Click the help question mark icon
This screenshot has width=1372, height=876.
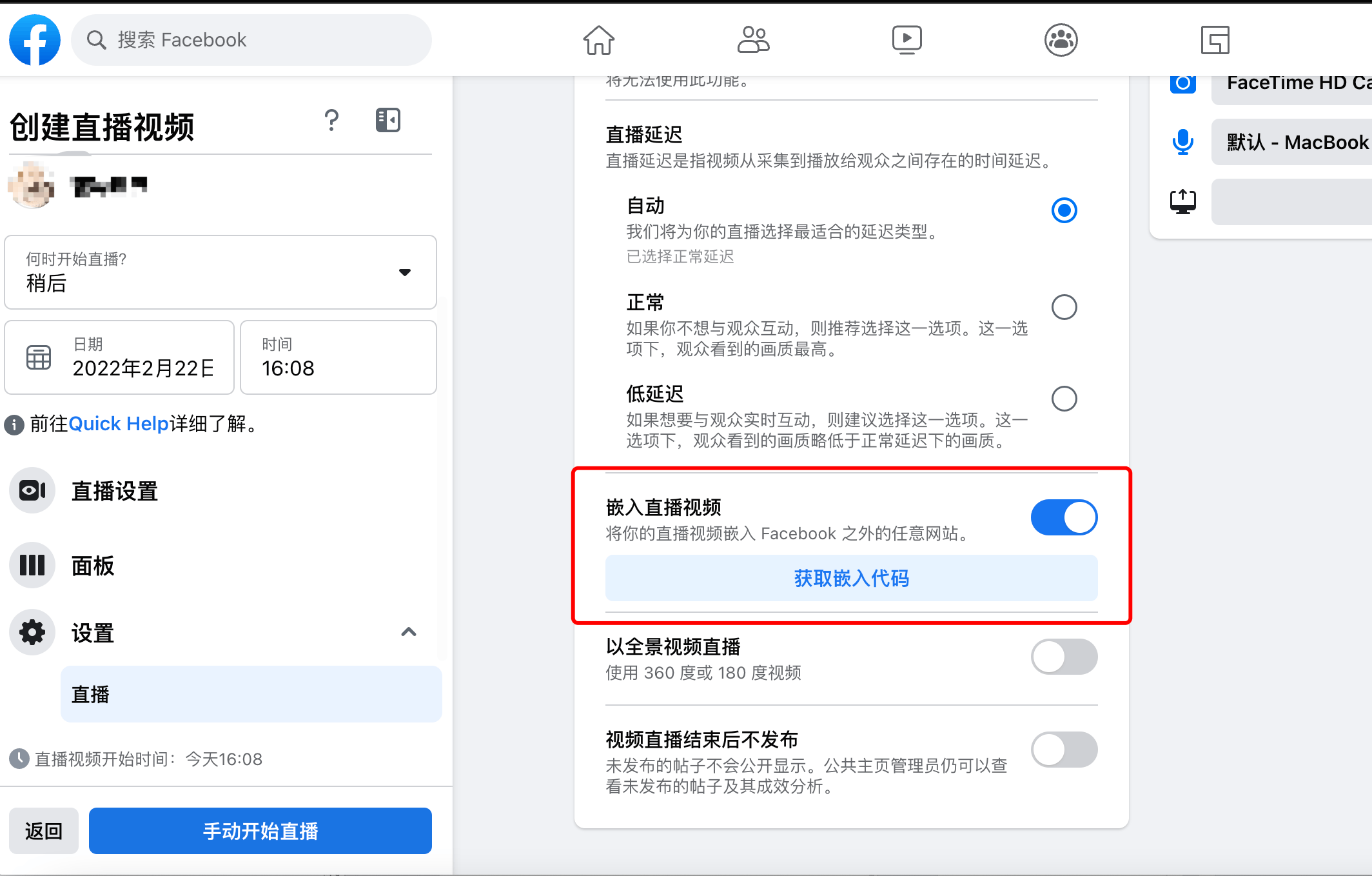pyautogui.click(x=331, y=121)
